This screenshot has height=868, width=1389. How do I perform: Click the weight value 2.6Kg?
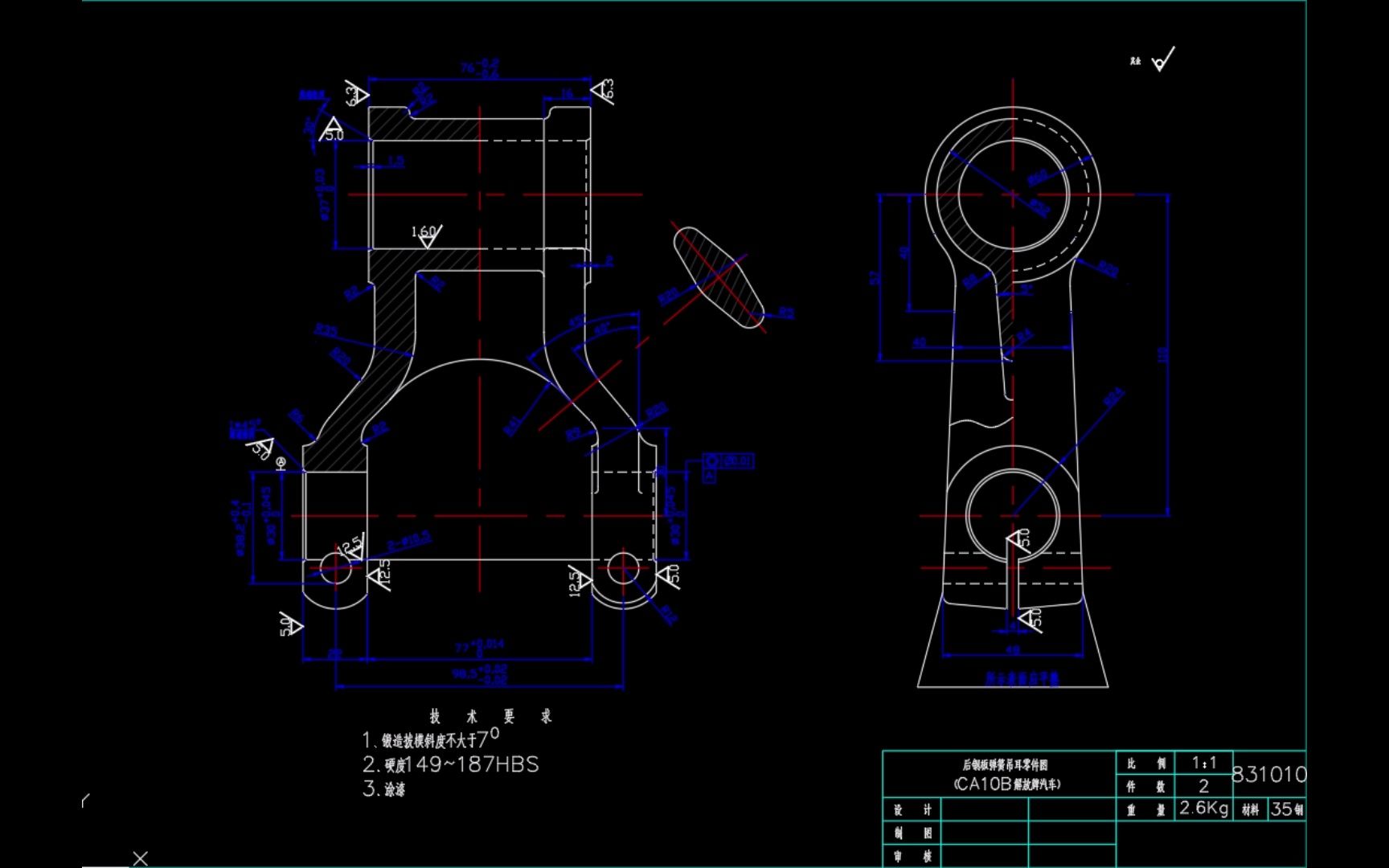pyautogui.click(x=1203, y=808)
